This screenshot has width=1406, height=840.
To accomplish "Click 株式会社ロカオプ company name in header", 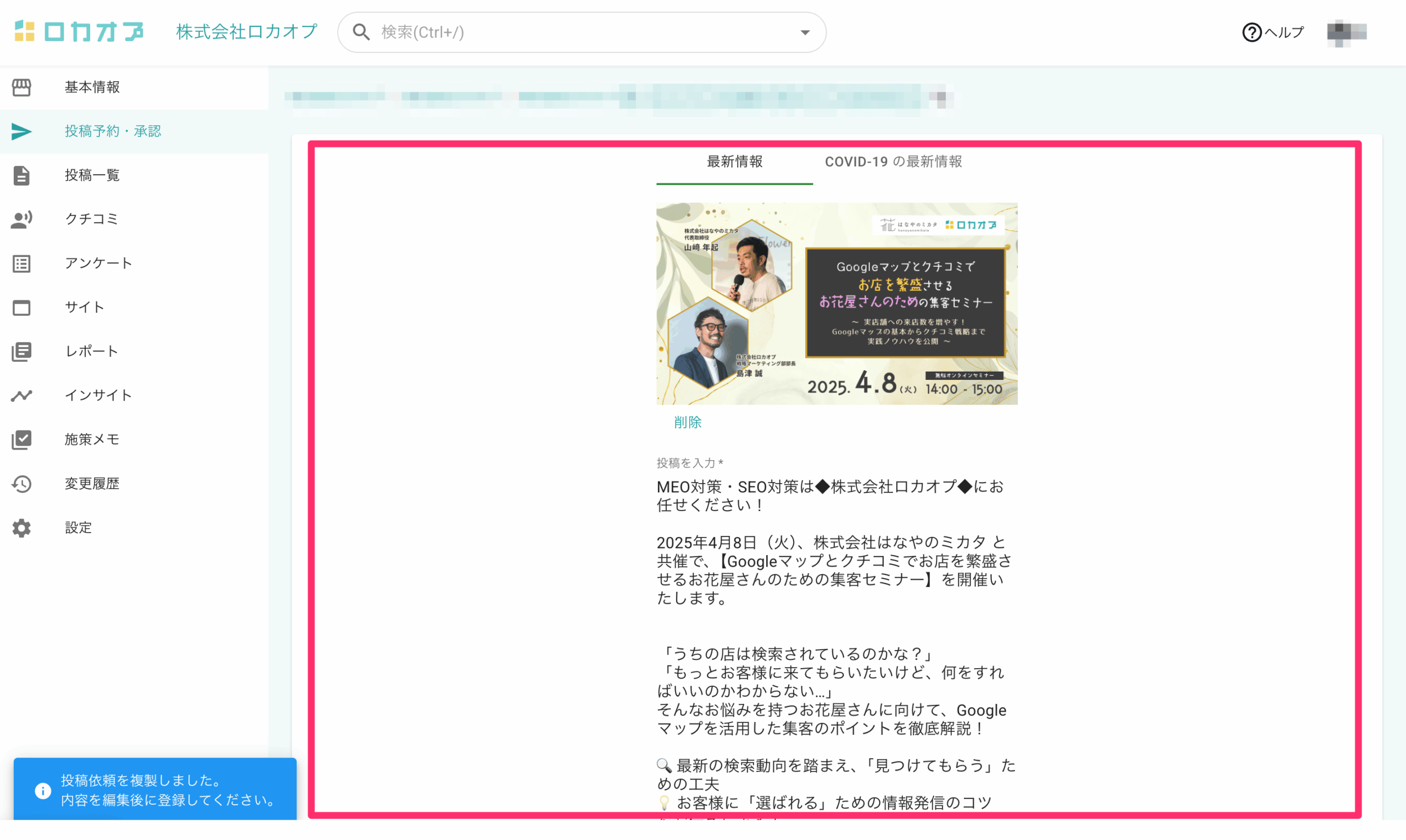I will click(247, 32).
